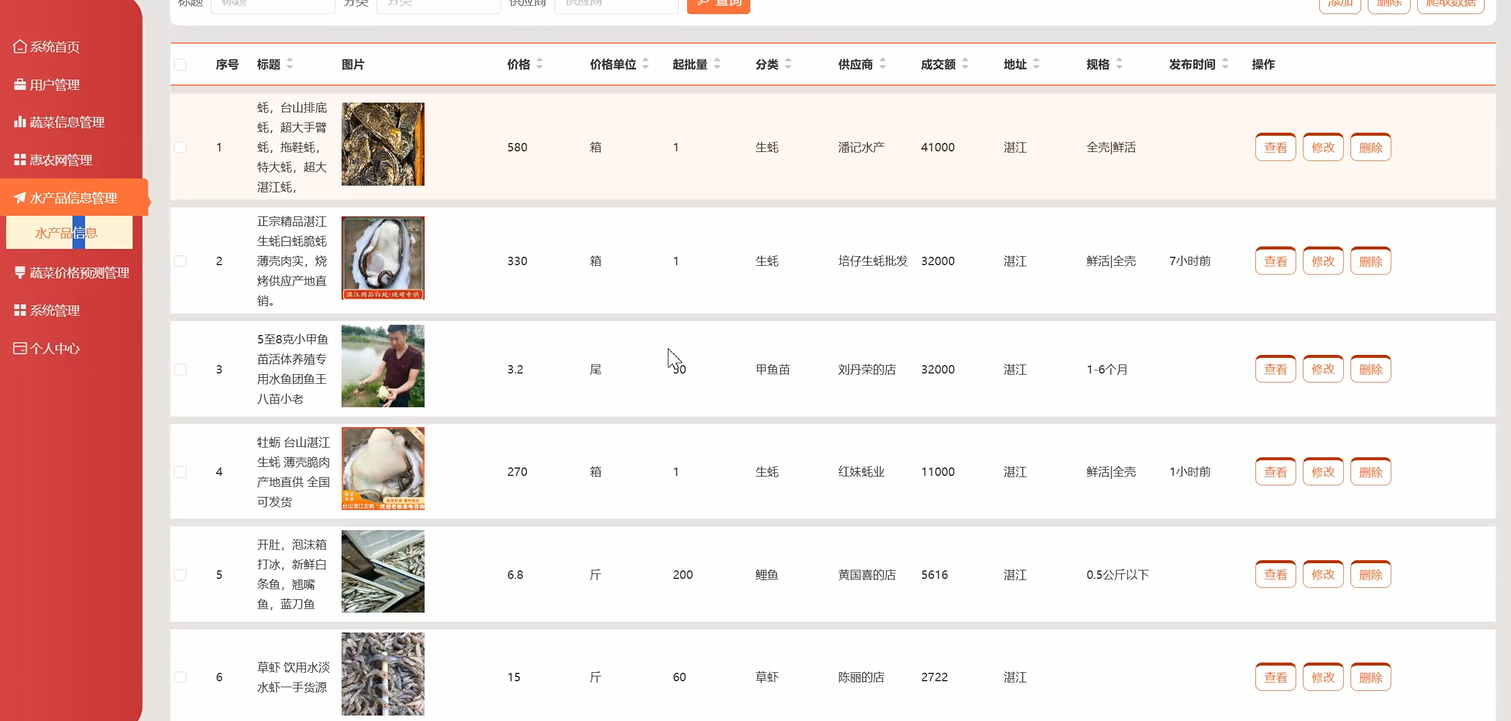Click the sort arrows next to 价格
The width and height of the screenshot is (1511, 721).
pyautogui.click(x=540, y=64)
